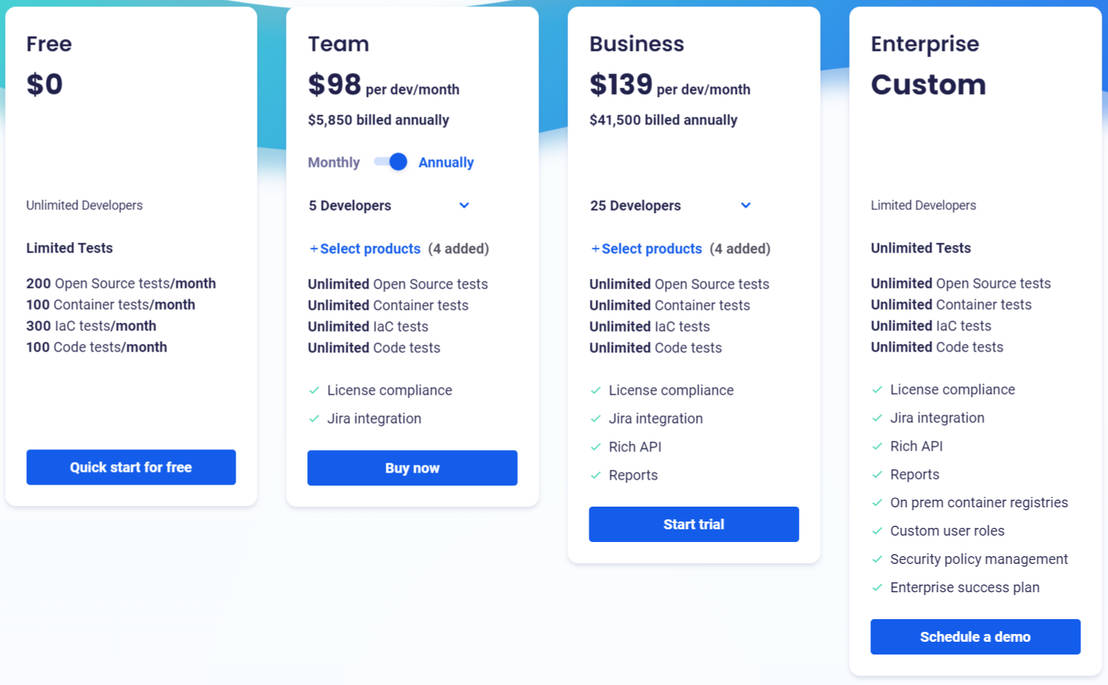This screenshot has height=685, width=1108.
Task: Click the chevron beside 25 Developers
Action: point(745,205)
